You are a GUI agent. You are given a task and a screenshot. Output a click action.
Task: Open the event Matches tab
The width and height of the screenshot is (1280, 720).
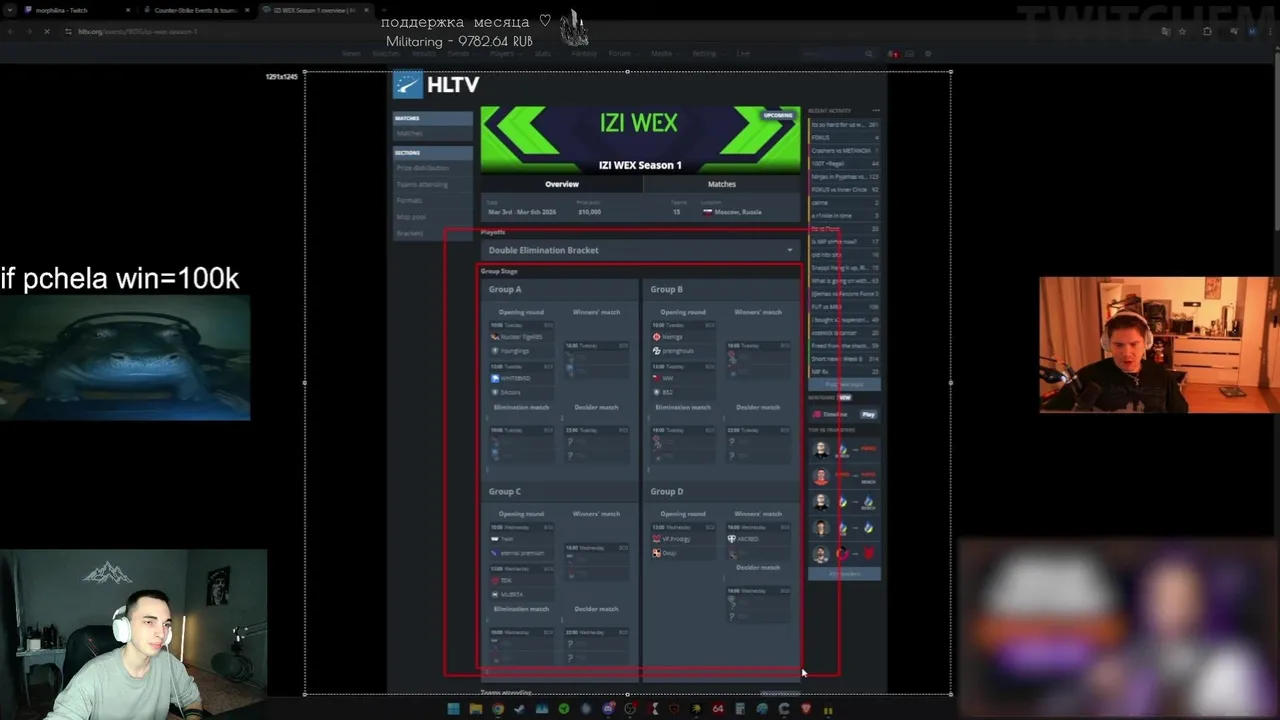point(722,184)
